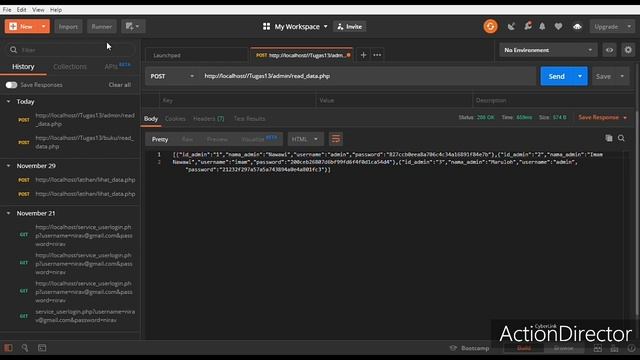Open the settings wrench icon in header
This screenshot has width=640, height=360.
point(527,27)
